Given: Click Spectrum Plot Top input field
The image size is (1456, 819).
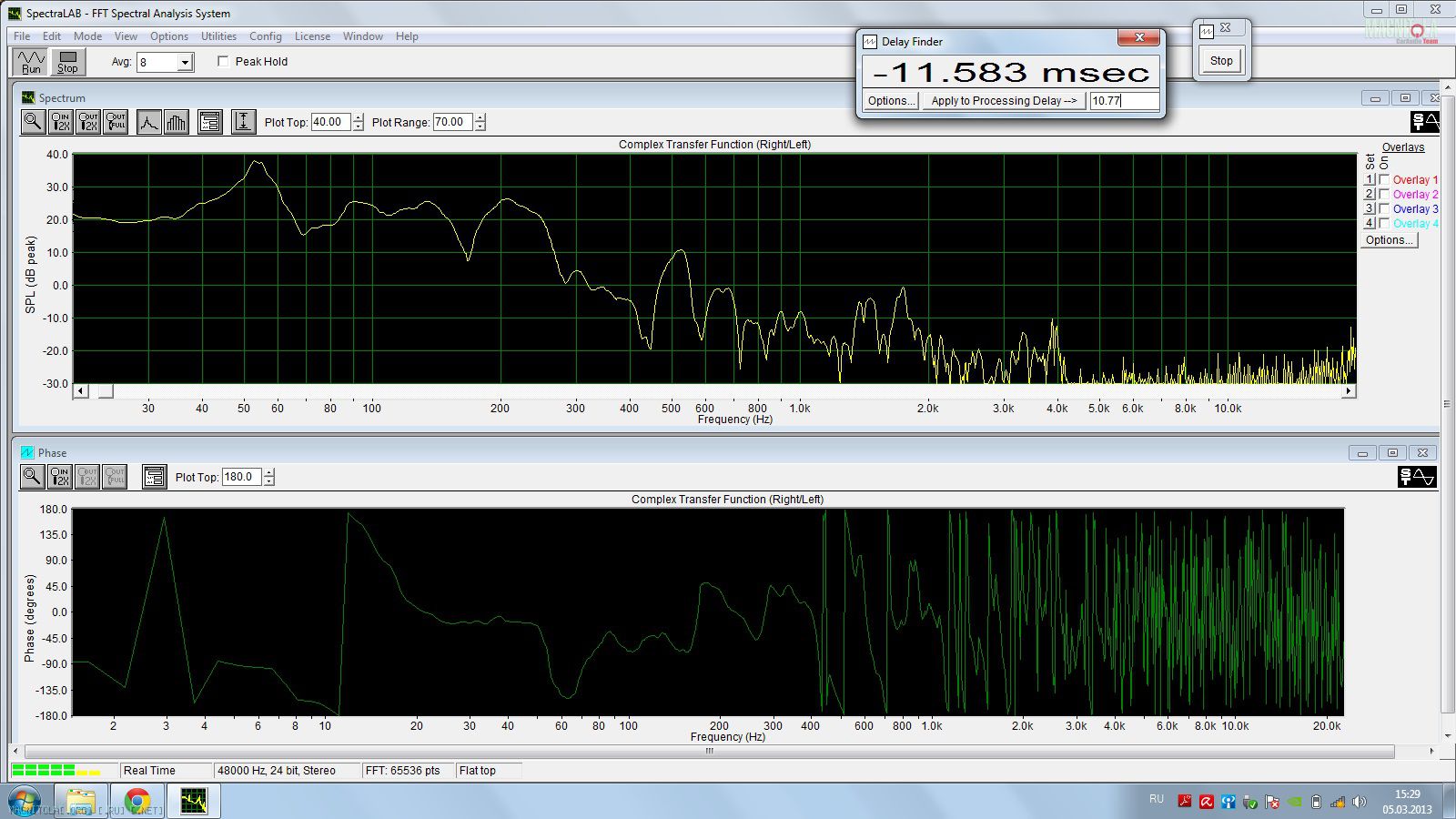Looking at the screenshot, I should pos(330,122).
